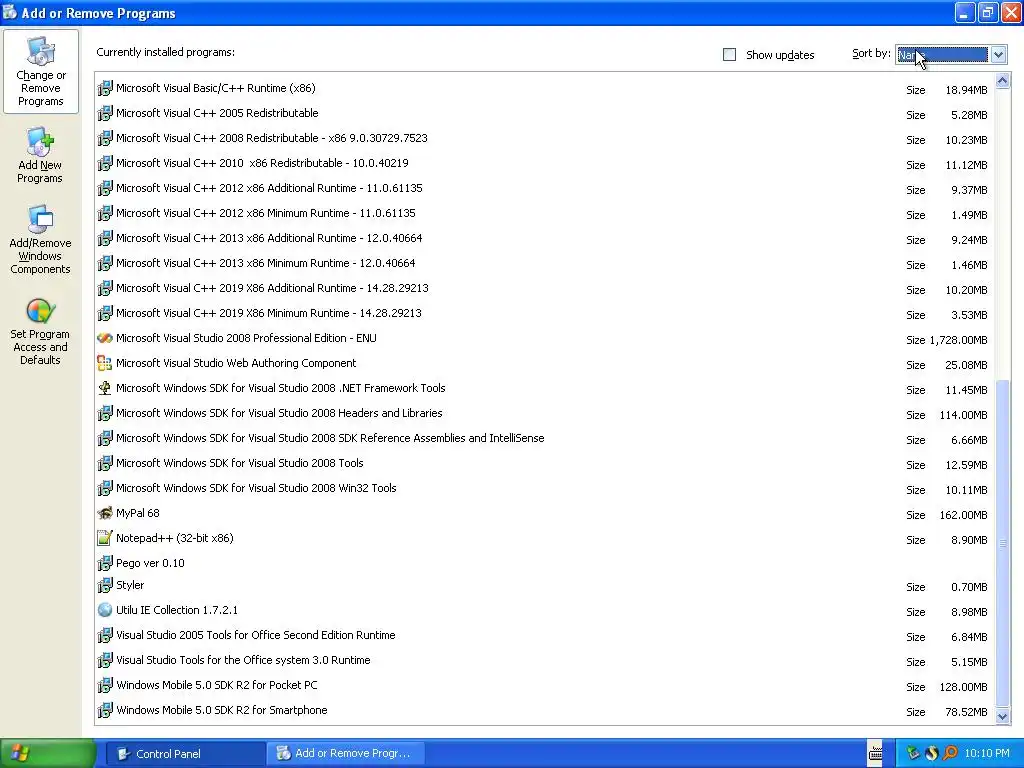1024x768 pixels.
Task: Click the 1,728.00MB size value
Action: [958, 340]
